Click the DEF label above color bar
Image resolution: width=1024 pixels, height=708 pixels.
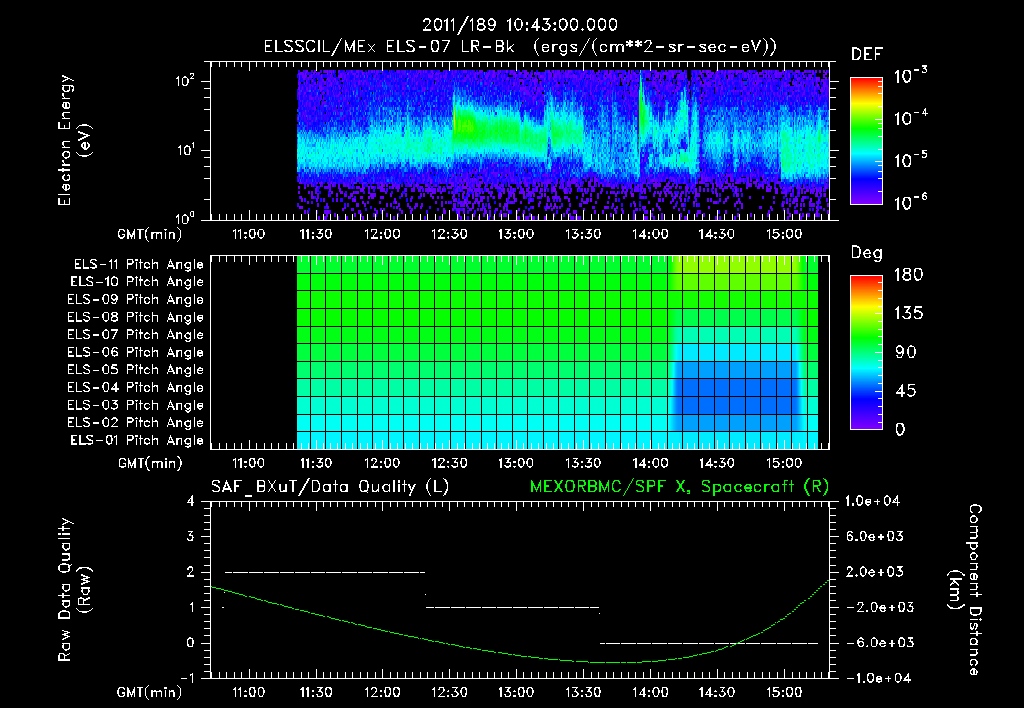click(867, 55)
